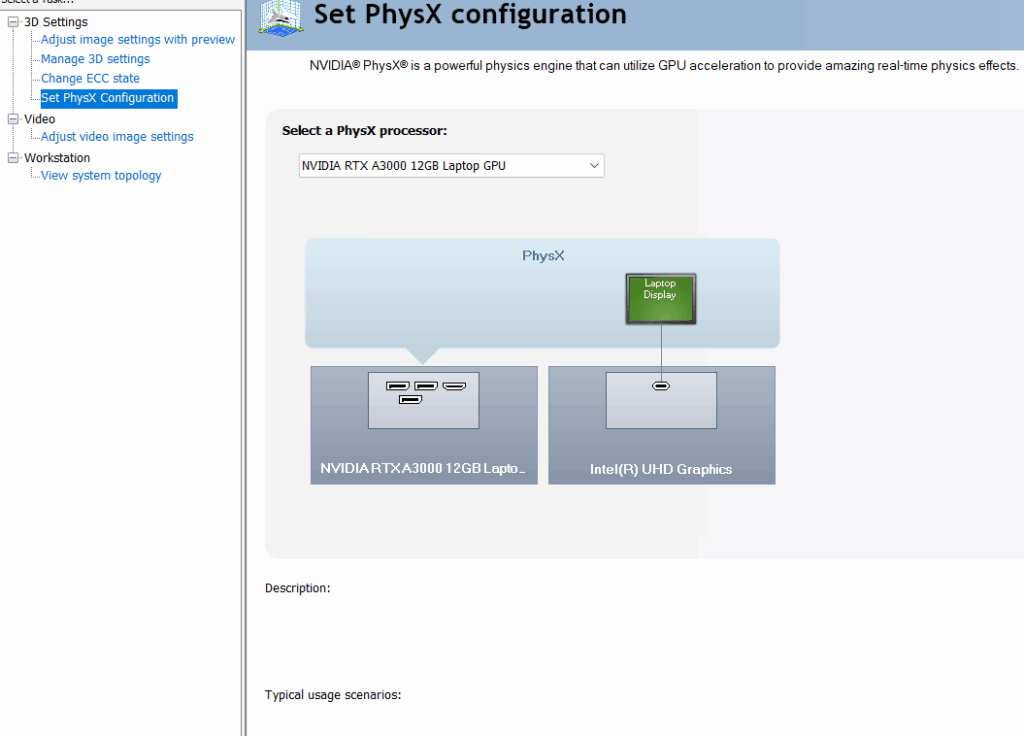The height and width of the screenshot is (736, 1024).
Task: Click the HDMI port icon on NVIDIA GPU
Action: pos(455,386)
